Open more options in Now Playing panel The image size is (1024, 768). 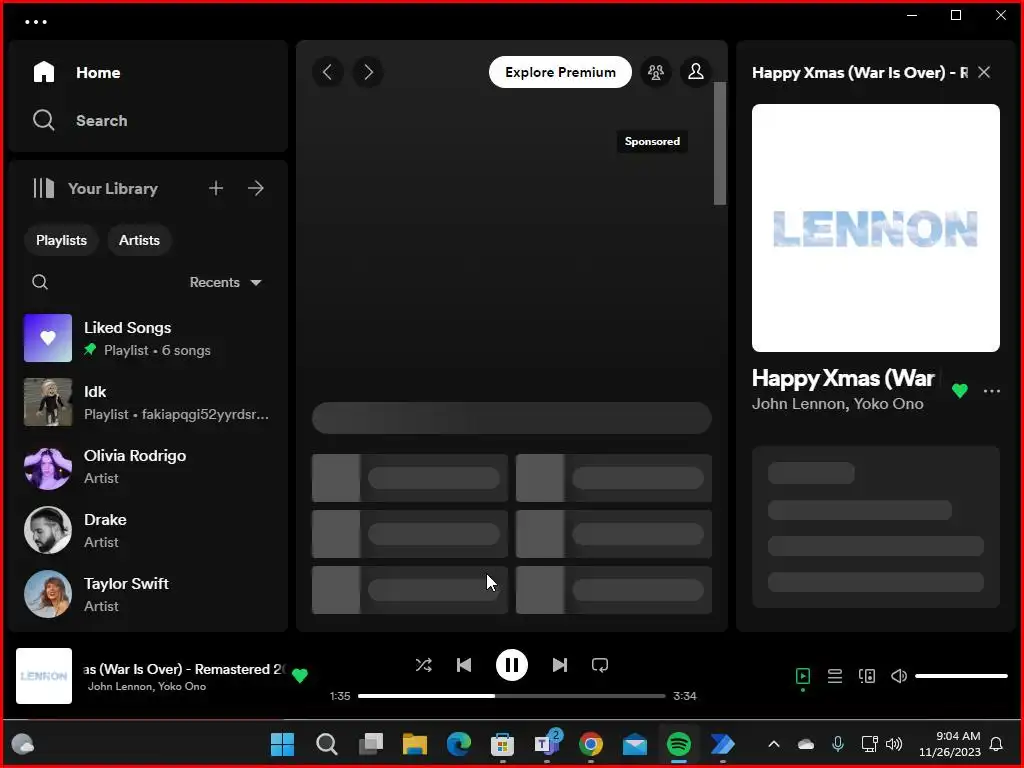992,391
